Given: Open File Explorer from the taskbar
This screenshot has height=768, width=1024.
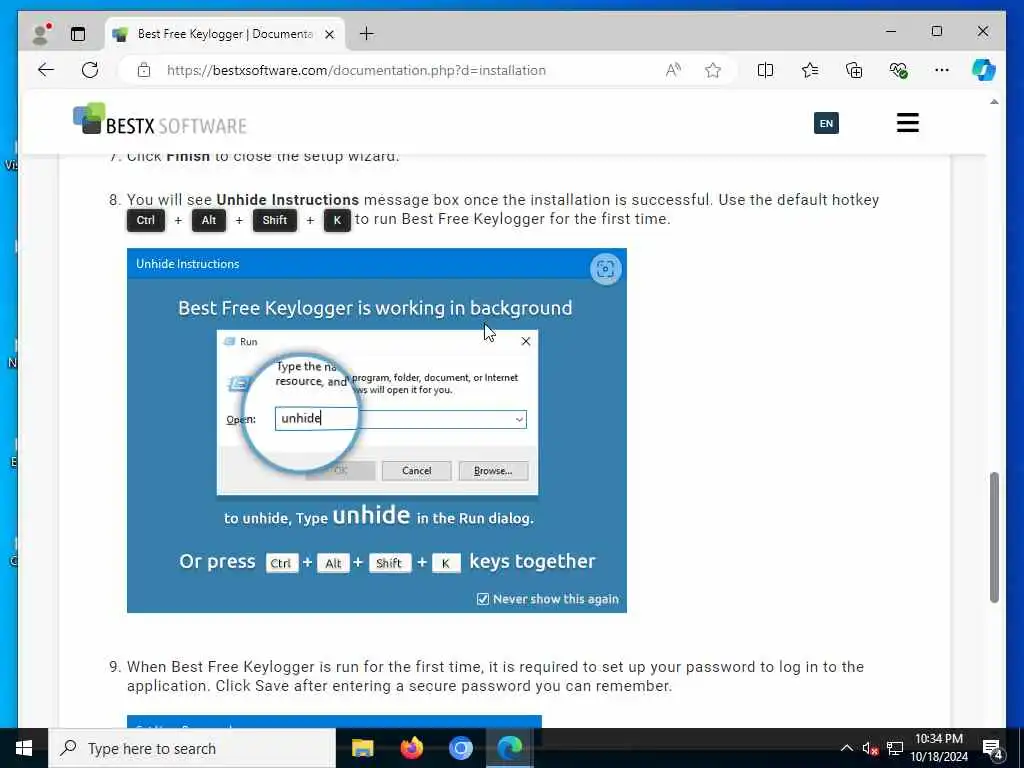Looking at the screenshot, I should (362, 748).
